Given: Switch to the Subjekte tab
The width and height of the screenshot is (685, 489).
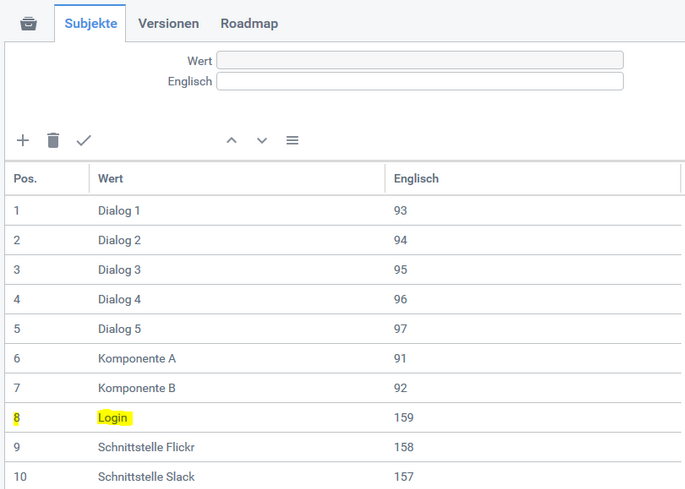Looking at the screenshot, I should click(91, 23).
